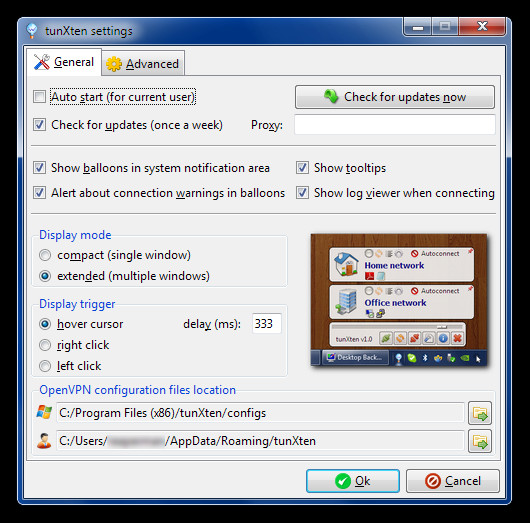Click the display mode preview image
This screenshot has height=523, width=530.
tap(399, 300)
